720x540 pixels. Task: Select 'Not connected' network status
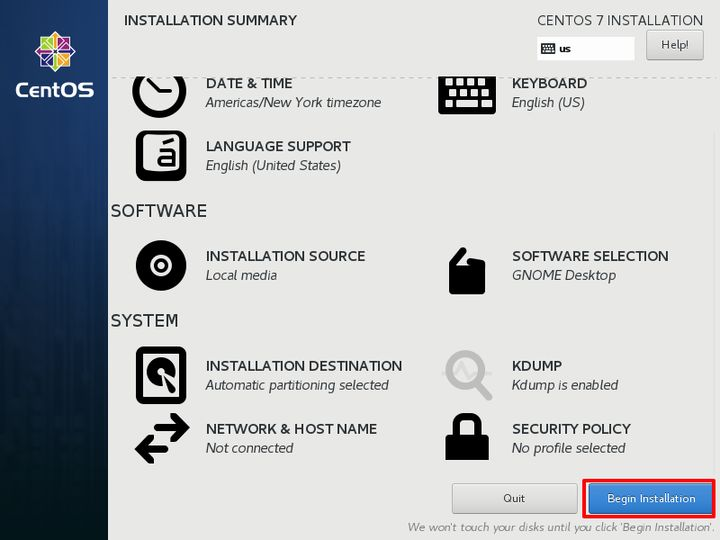point(249,448)
